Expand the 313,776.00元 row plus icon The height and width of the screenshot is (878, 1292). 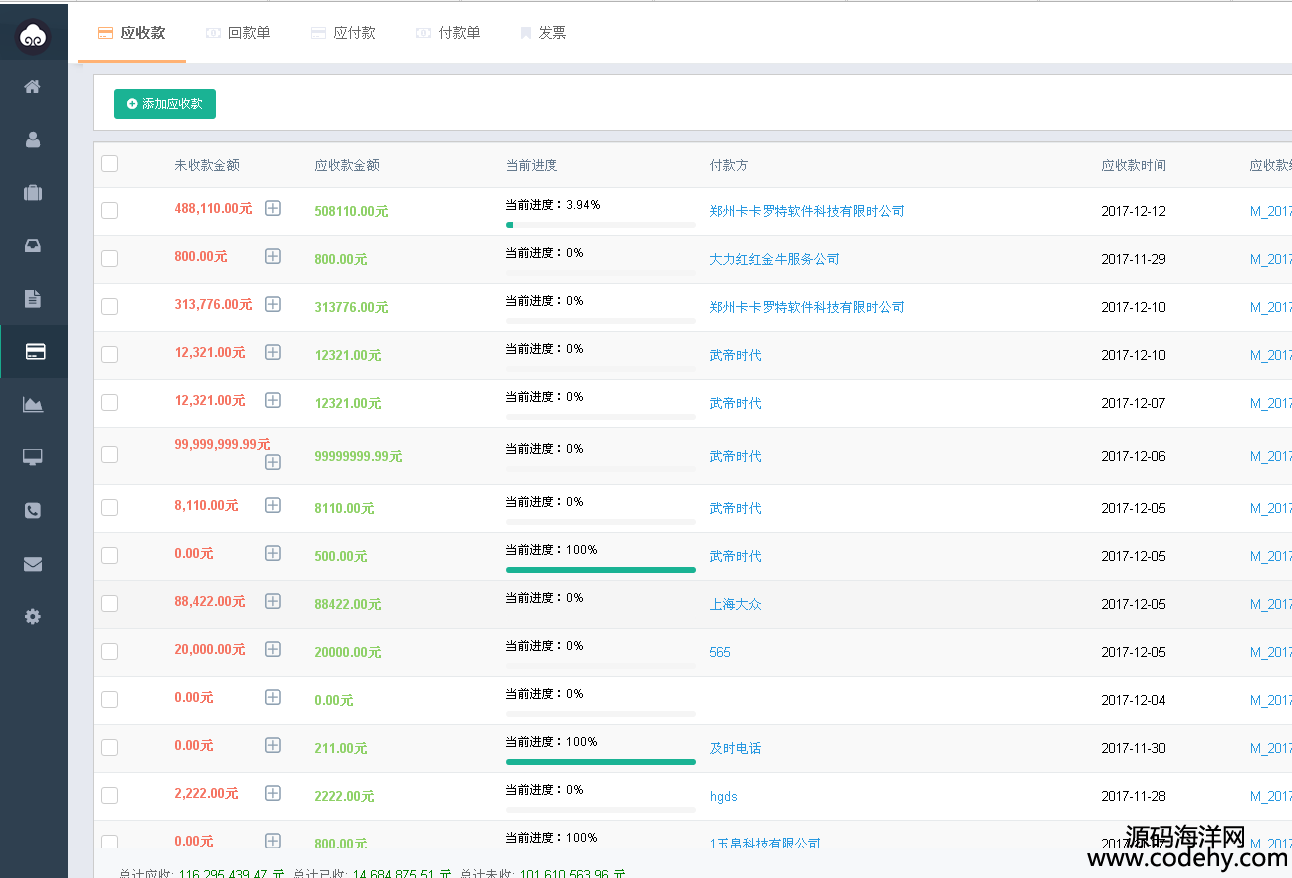273,304
